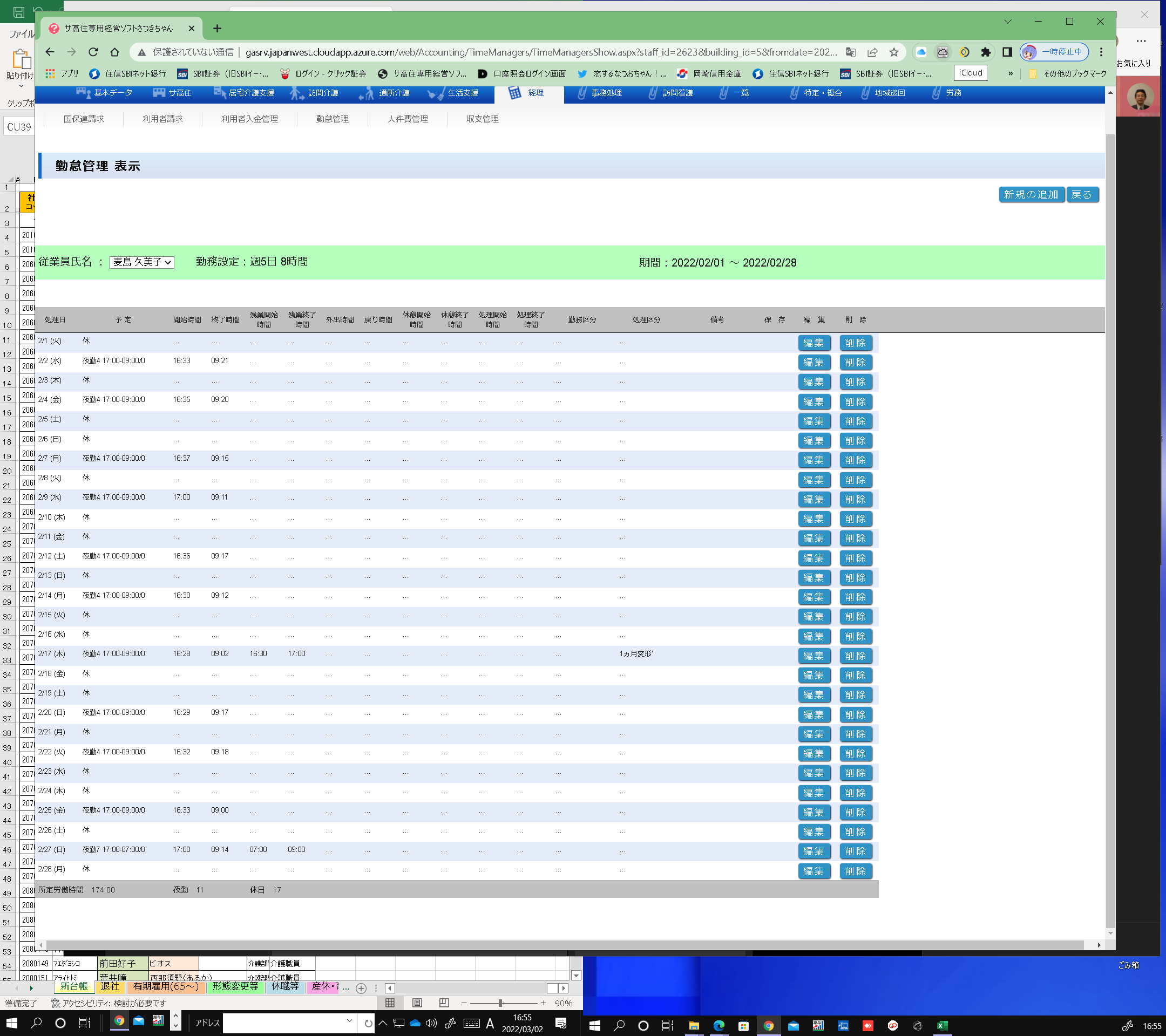This screenshot has height=1036, width=1166.
Task: Switch Excel to page layout view
Action: click(417, 1003)
